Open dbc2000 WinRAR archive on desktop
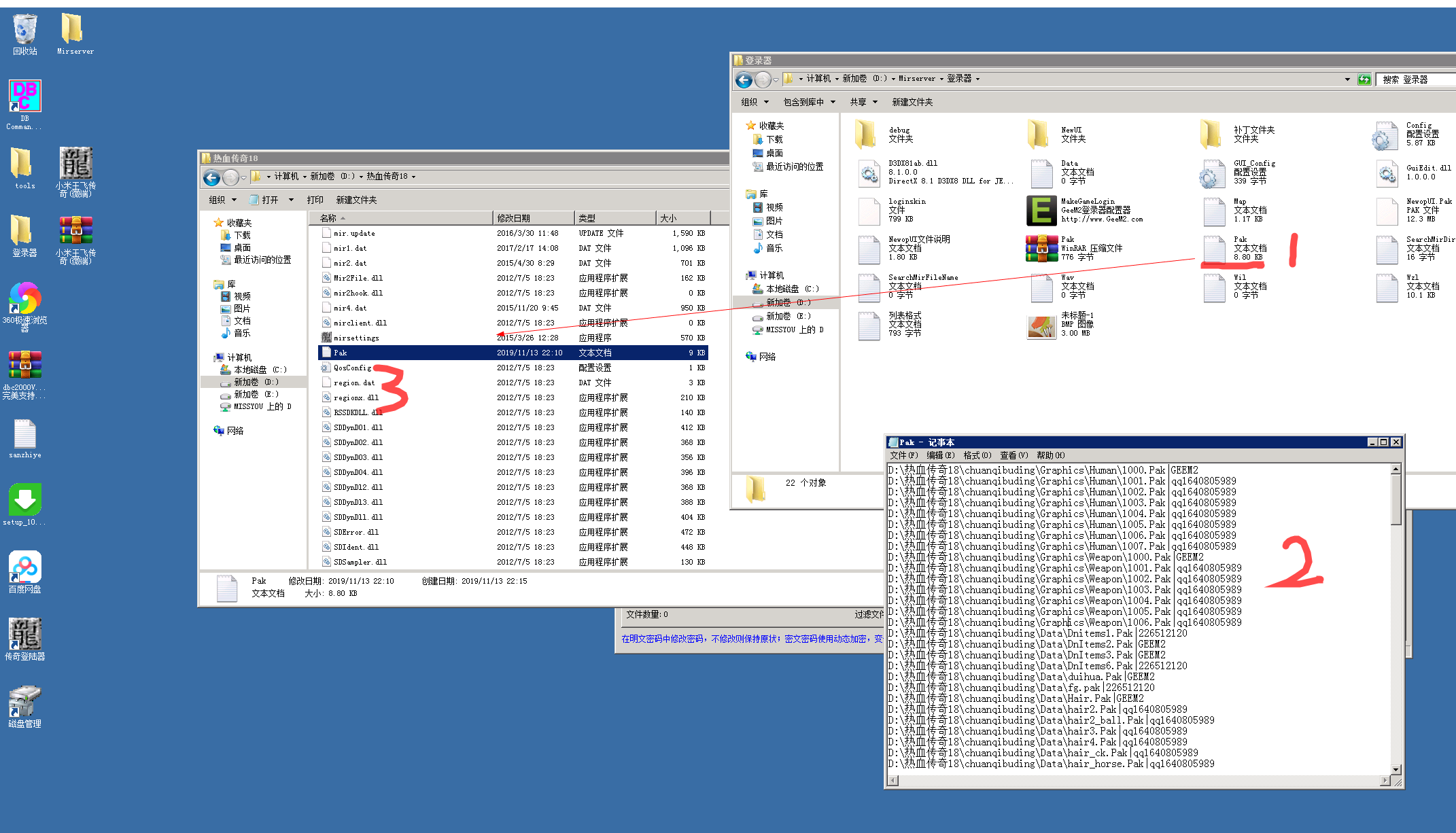Screen dimensions: 1456x833 coord(25,374)
